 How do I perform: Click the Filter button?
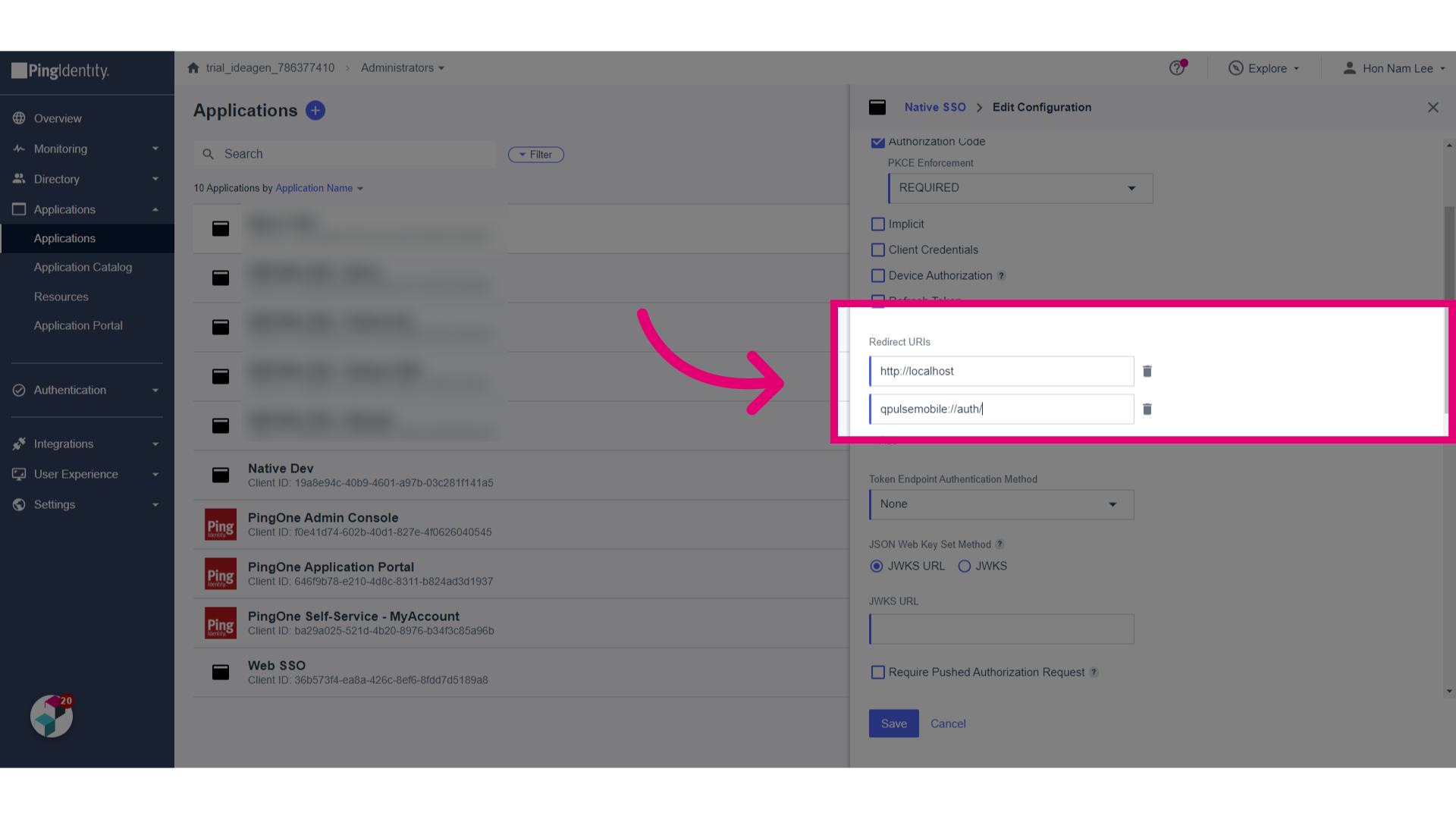click(x=536, y=155)
